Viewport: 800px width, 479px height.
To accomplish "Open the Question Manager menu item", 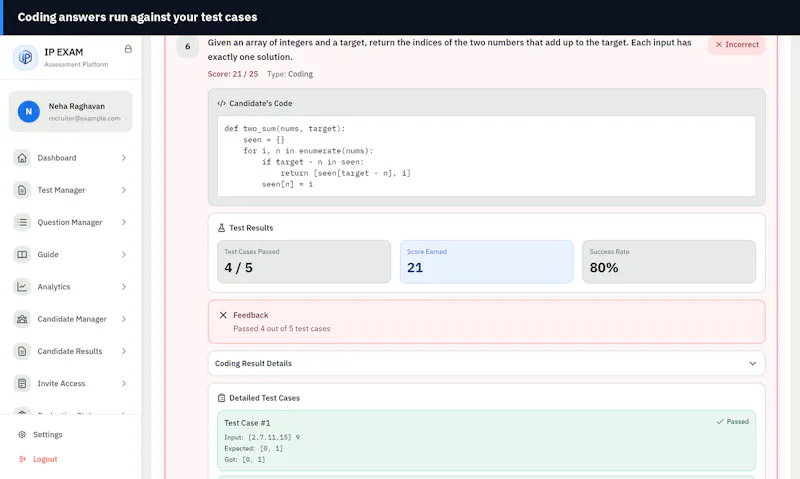I will (x=70, y=222).
